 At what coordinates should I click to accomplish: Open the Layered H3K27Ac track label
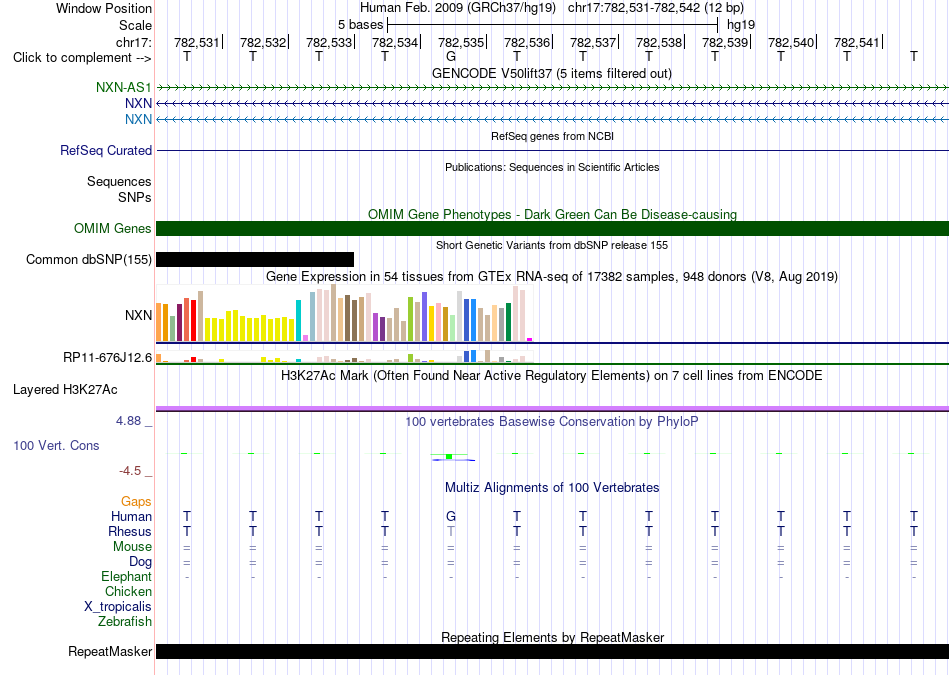(x=65, y=390)
